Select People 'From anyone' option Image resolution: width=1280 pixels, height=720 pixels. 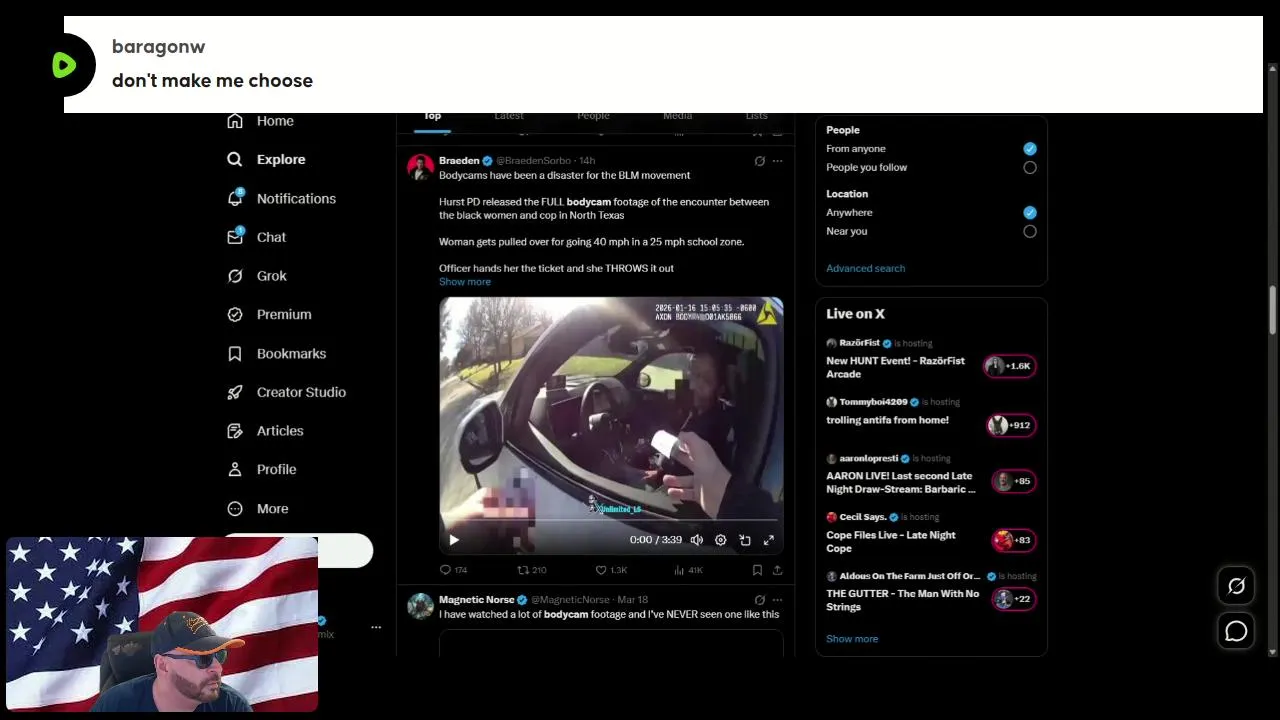(1030, 149)
